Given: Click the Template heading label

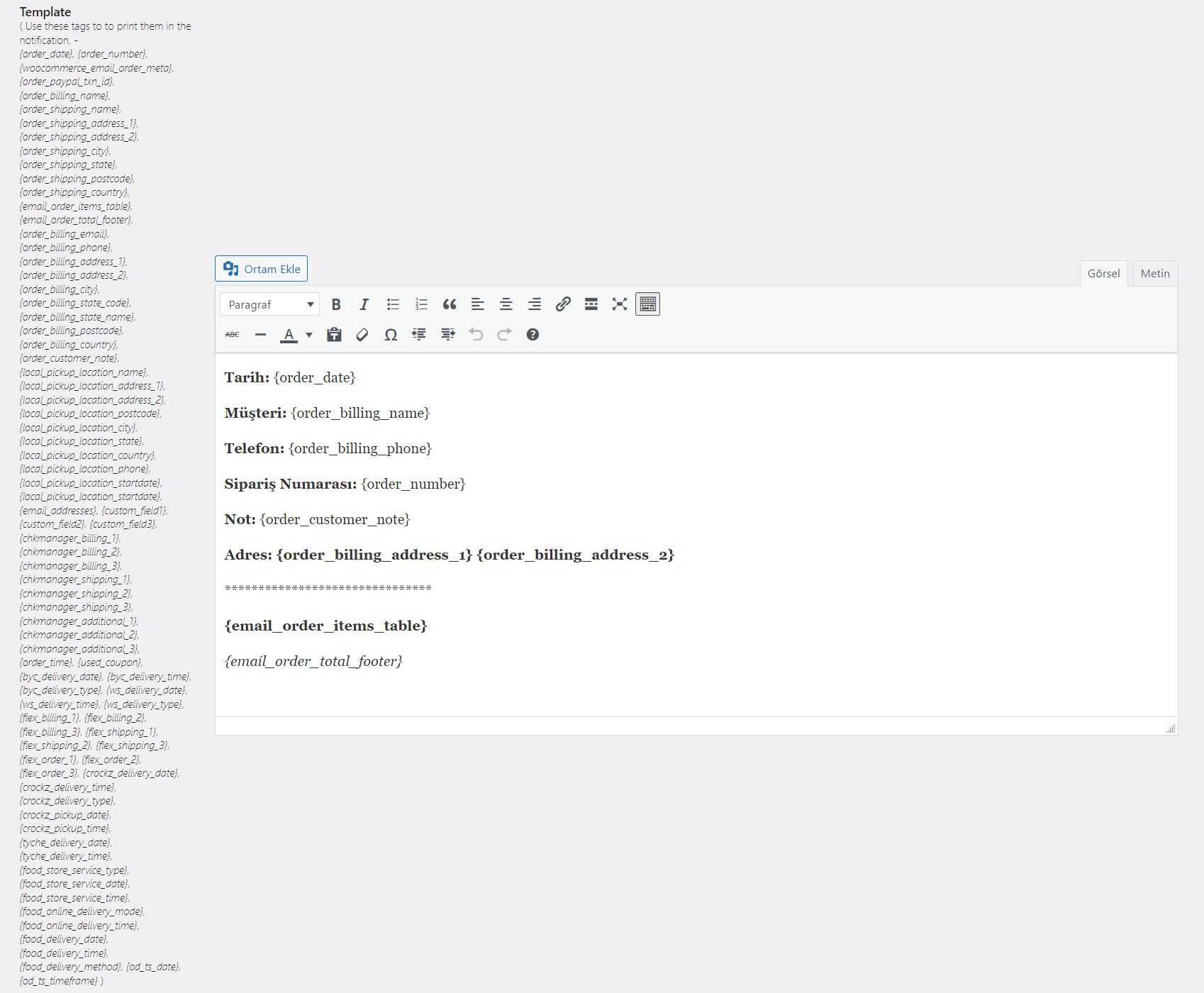Looking at the screenshot, I should coord(45,12).
